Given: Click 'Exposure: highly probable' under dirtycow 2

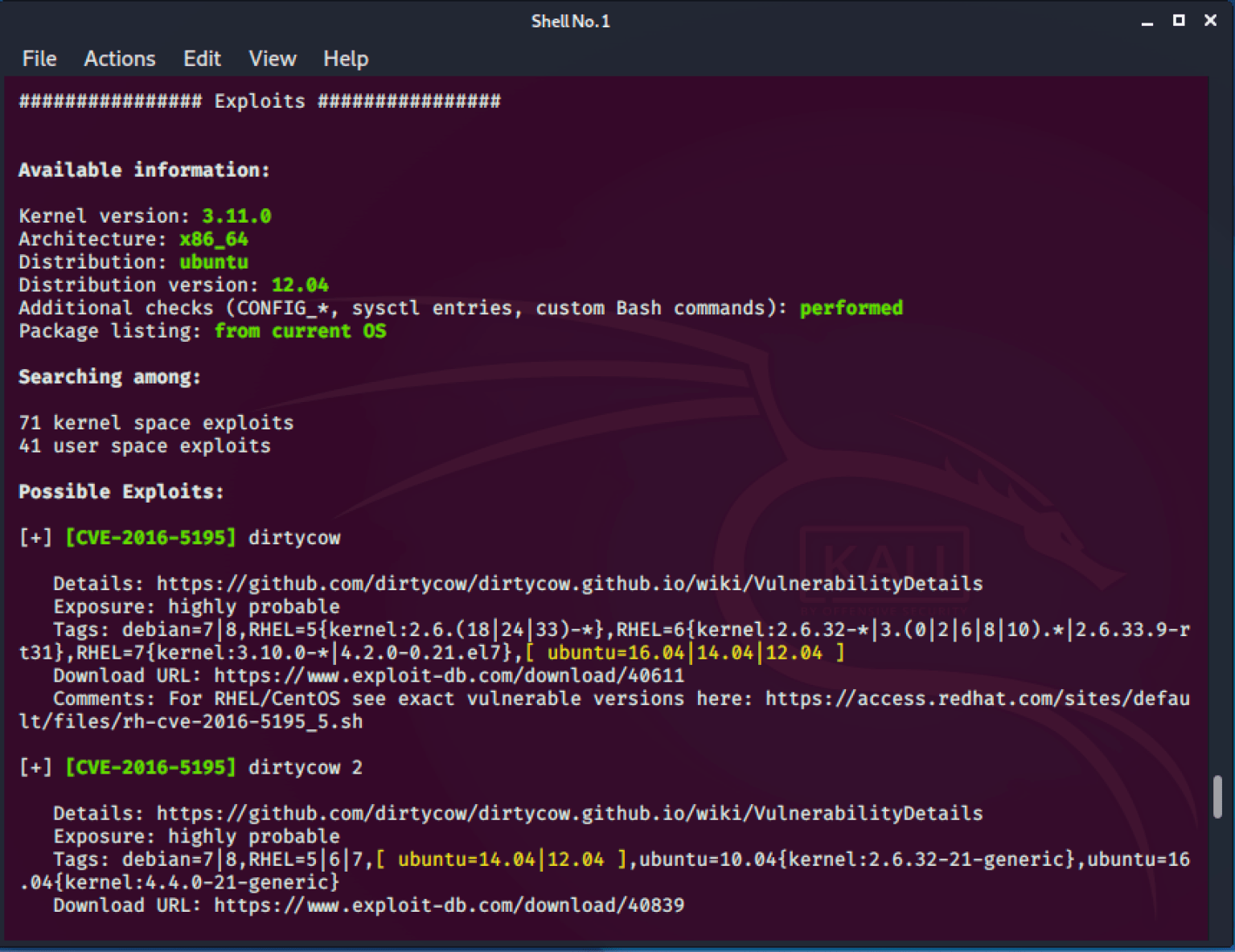Looking at the screenshot, I should click(196, 837).
